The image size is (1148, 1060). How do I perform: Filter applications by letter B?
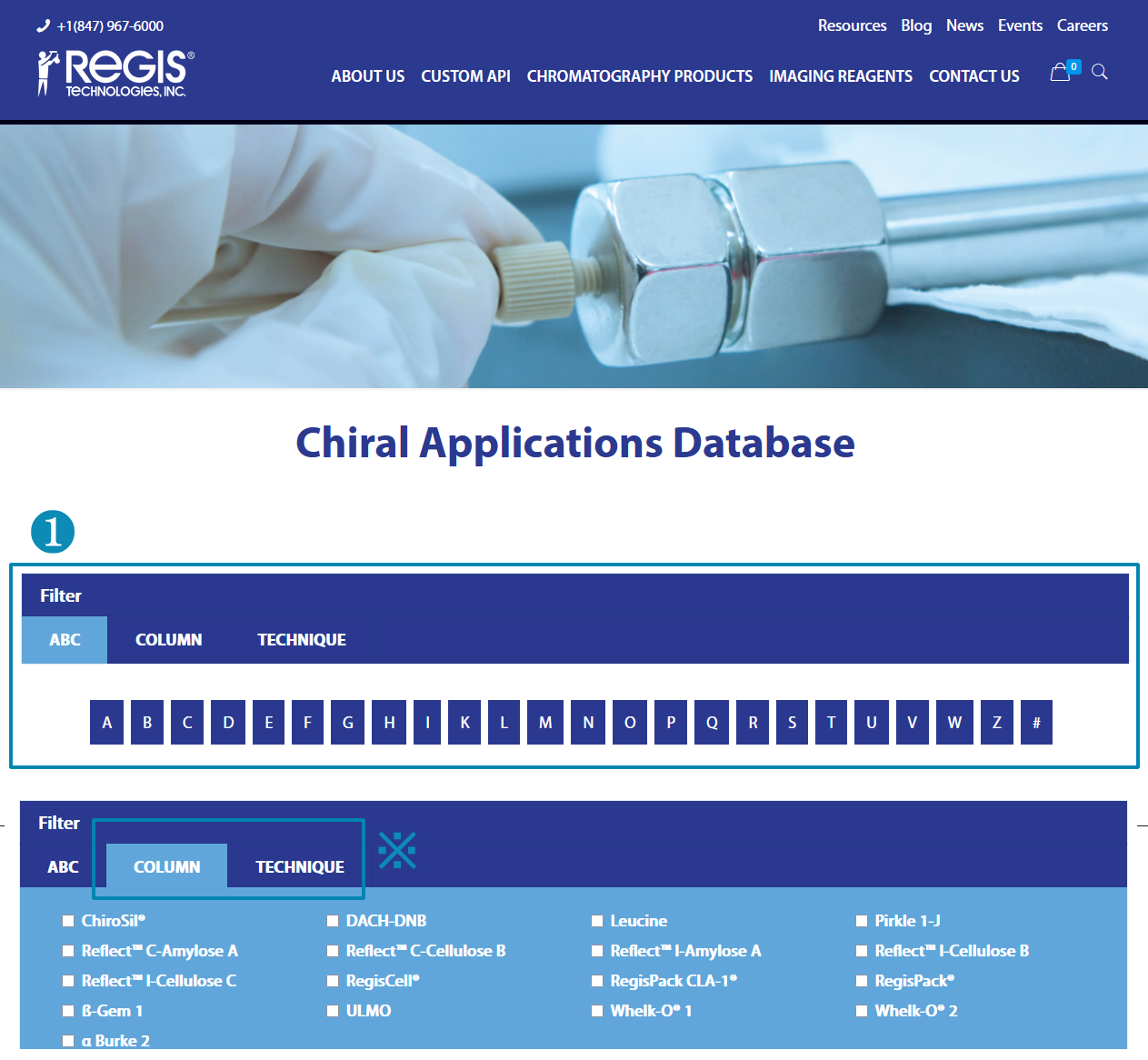click(x=147, y=723)
